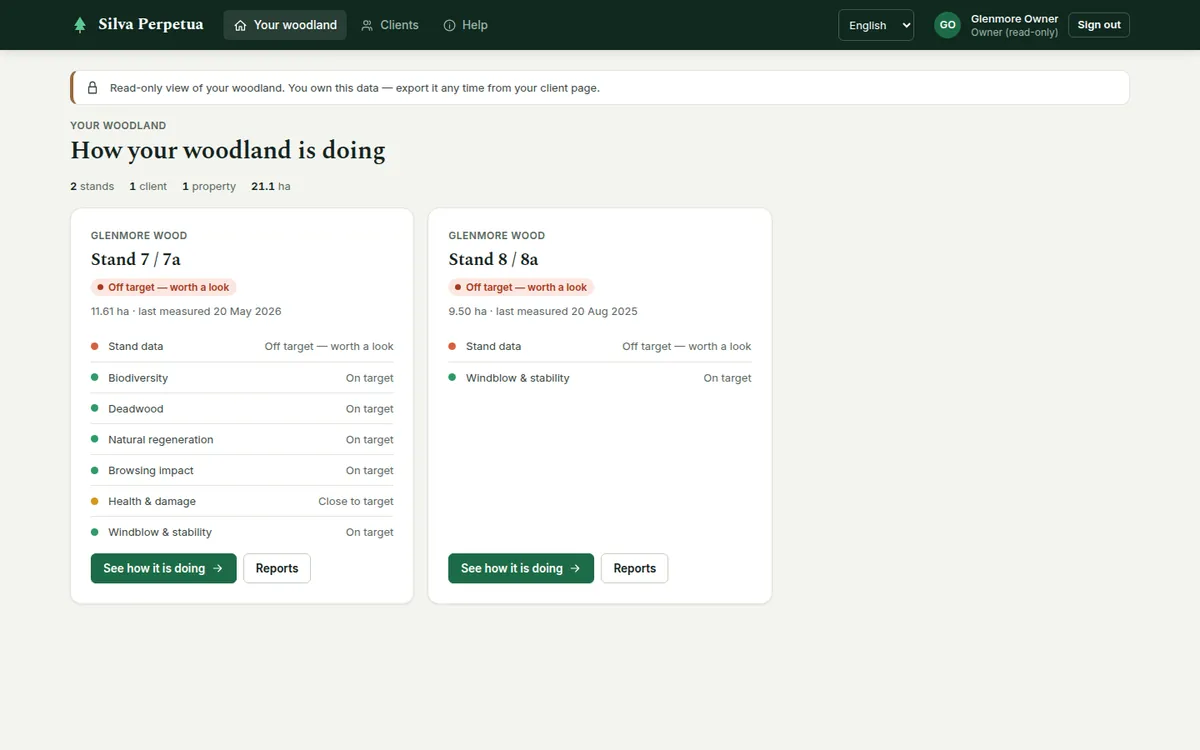Click the home icon beside Your woodland
The width and height of the screenshot is (1200, 750).
(240, 25)
